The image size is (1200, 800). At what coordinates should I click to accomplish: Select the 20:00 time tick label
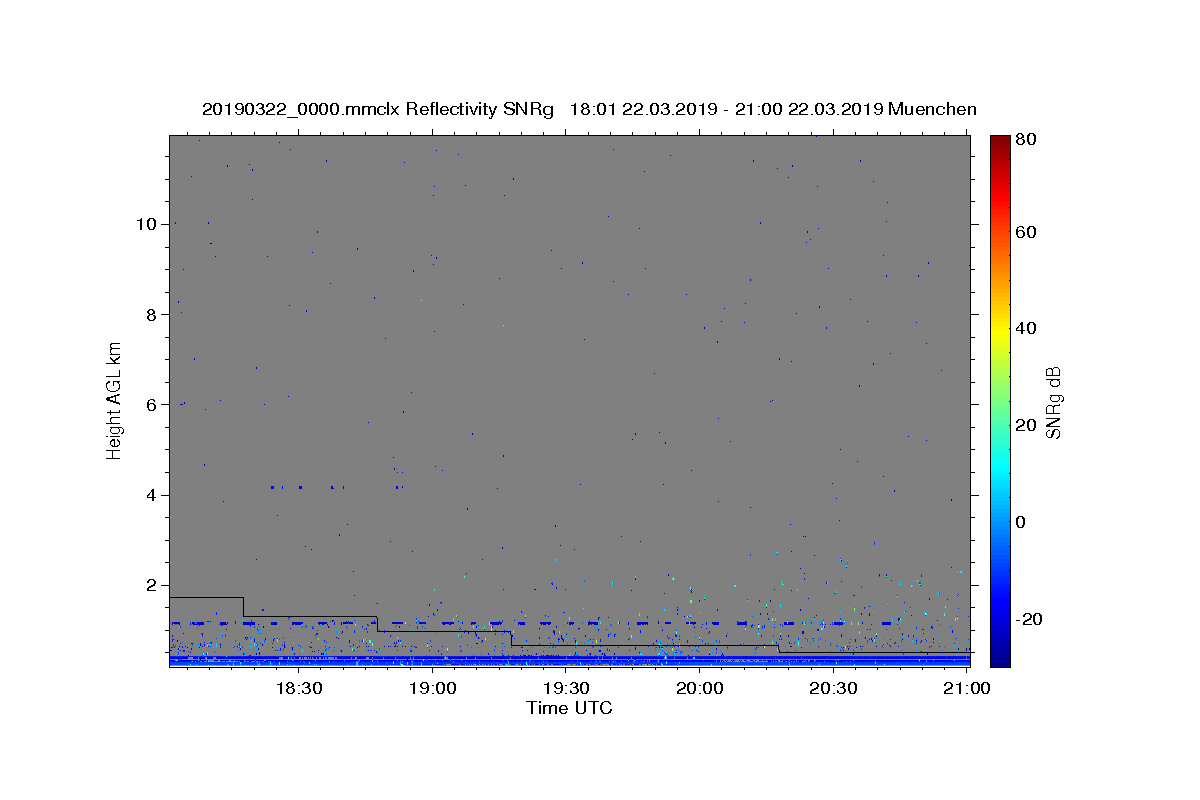699,688
